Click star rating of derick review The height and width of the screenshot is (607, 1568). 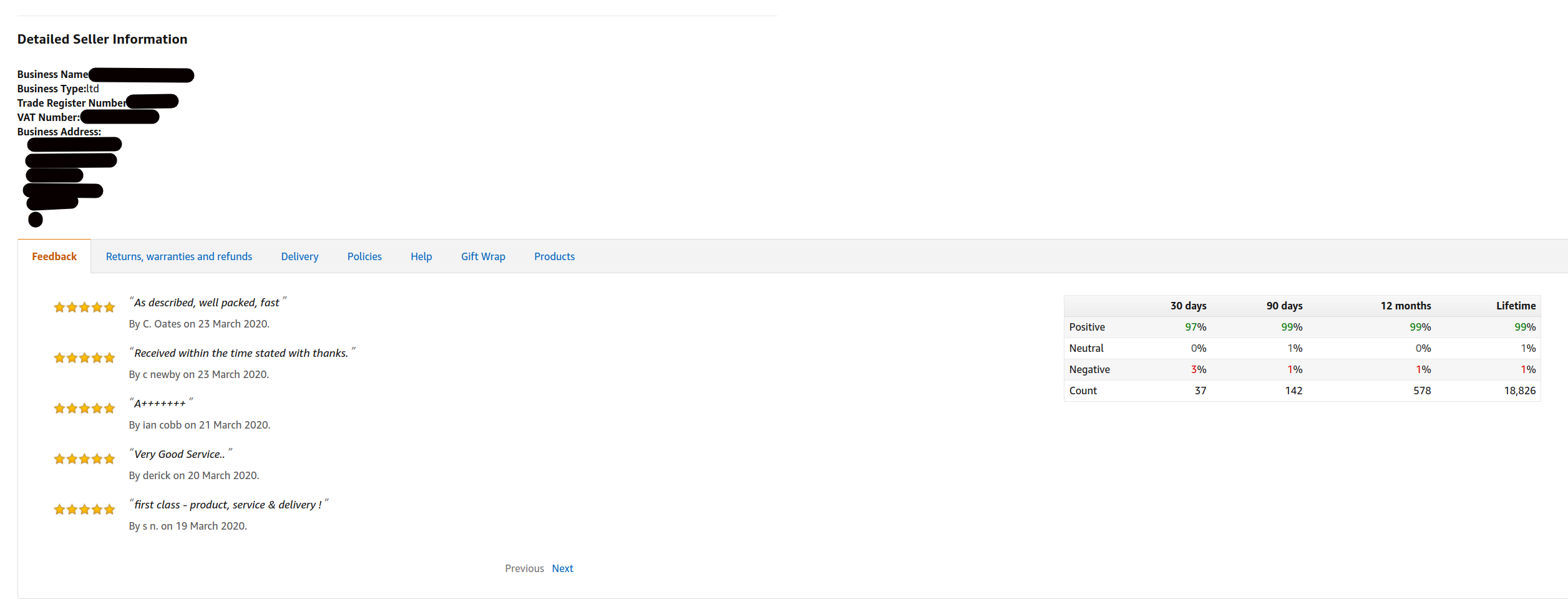coord(84,459)
